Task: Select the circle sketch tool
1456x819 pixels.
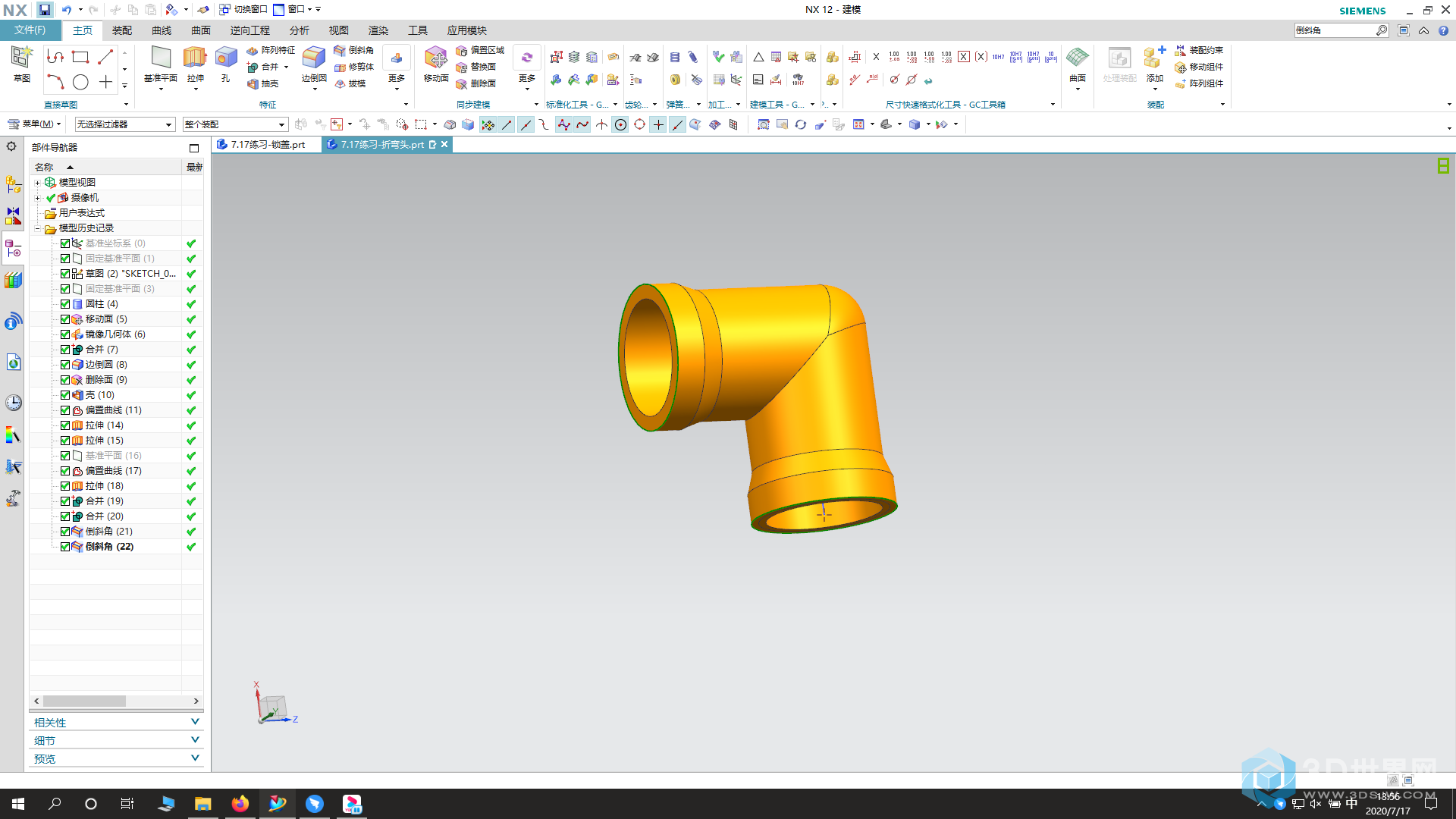Action: 80,82
